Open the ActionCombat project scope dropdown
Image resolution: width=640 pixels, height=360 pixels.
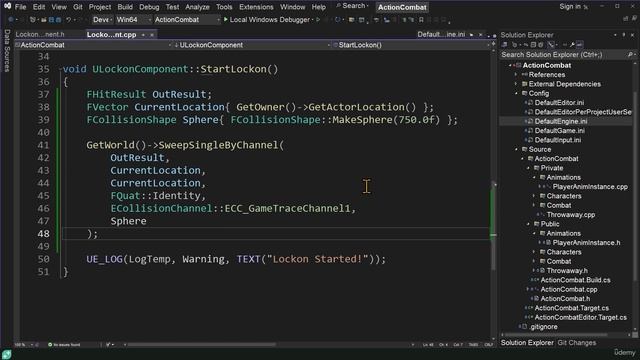pos(93,45)
